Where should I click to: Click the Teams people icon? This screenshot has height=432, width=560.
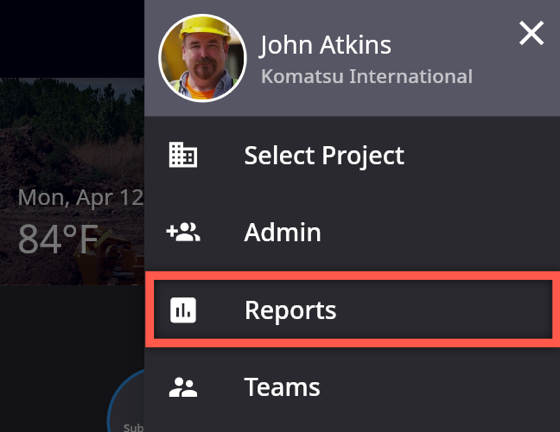click(x=183, y=387)
